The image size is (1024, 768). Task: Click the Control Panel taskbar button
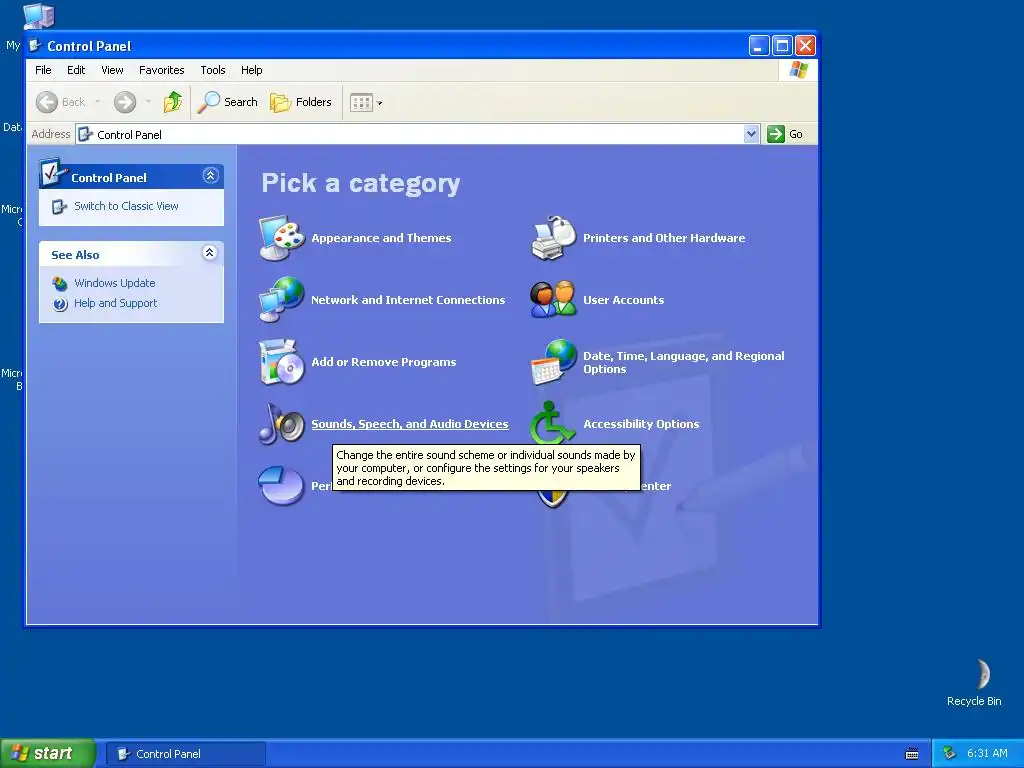tap(185, 754)
